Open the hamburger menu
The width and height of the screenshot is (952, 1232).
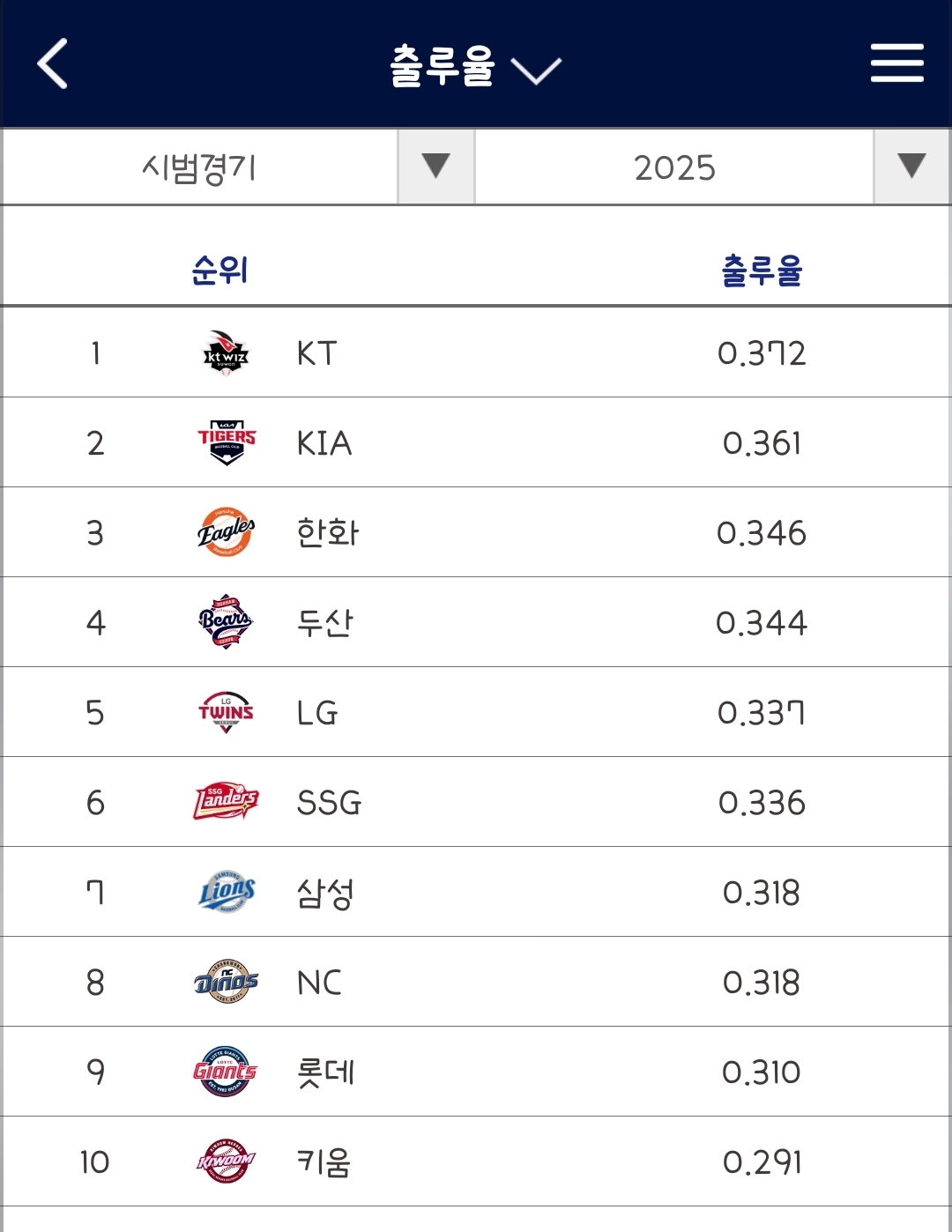[896, 63]
